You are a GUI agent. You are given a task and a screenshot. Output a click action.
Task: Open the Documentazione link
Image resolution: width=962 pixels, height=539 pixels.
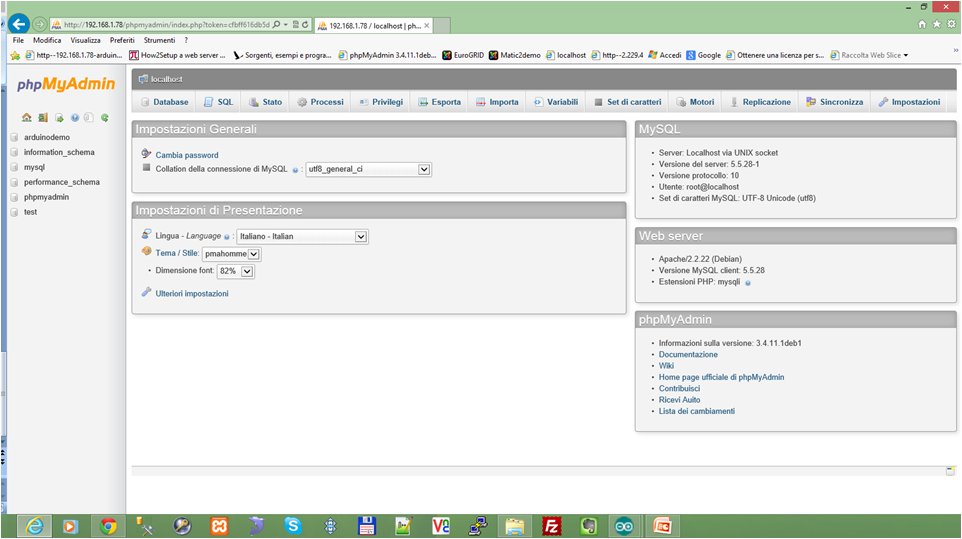coord(688,354)
